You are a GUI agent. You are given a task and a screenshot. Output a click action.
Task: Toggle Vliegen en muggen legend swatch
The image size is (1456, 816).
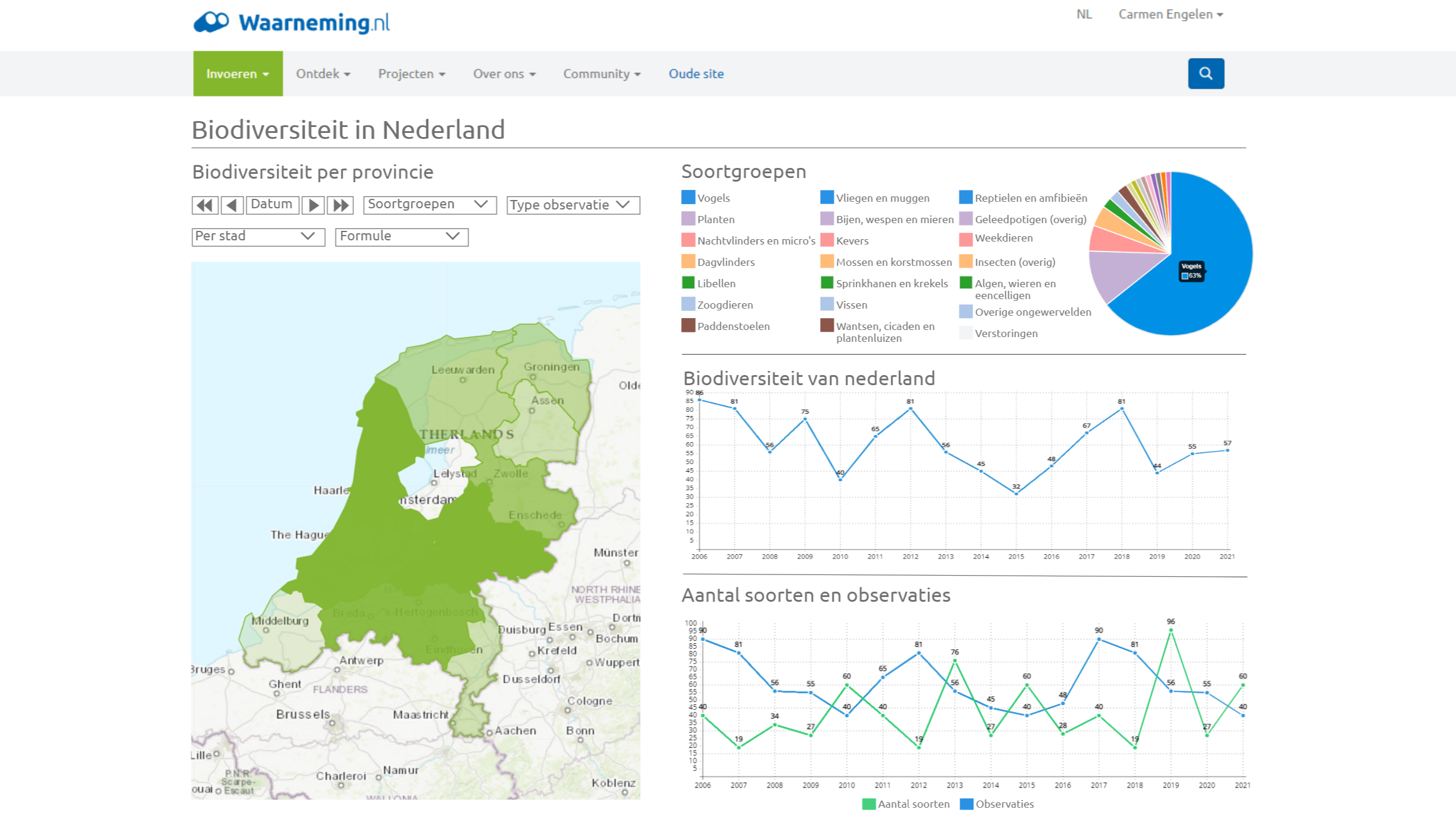(827, 197)
